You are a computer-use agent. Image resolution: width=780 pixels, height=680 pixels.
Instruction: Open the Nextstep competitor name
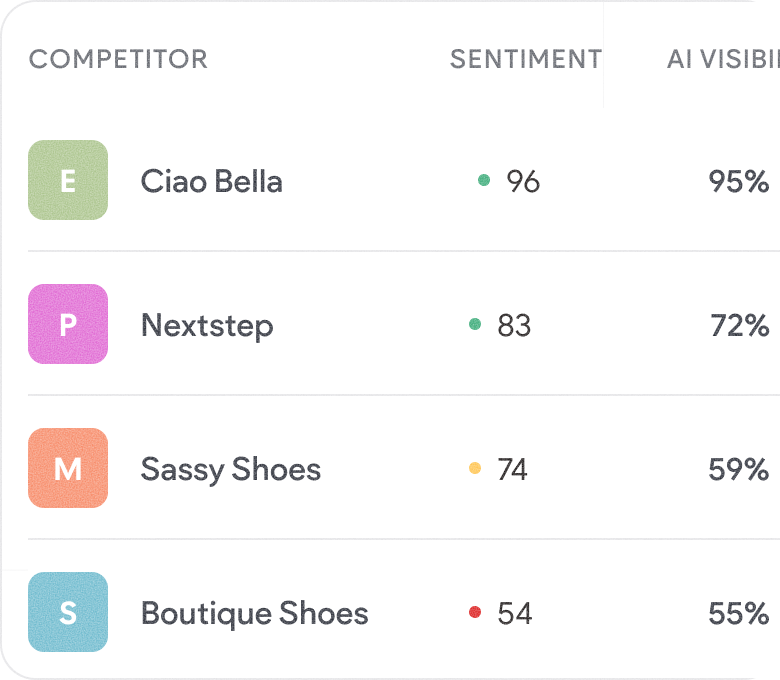point(207,326)
